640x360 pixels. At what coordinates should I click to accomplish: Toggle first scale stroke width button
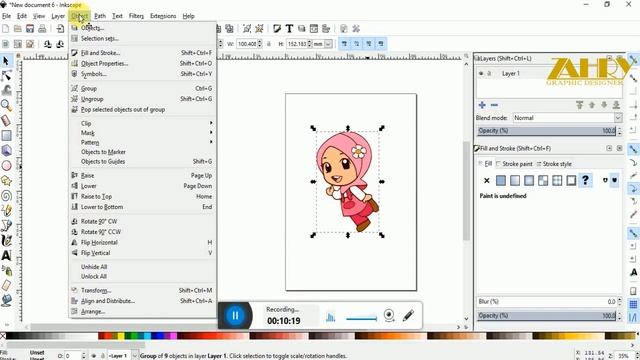pyautogui.click(x=344, y=44)
